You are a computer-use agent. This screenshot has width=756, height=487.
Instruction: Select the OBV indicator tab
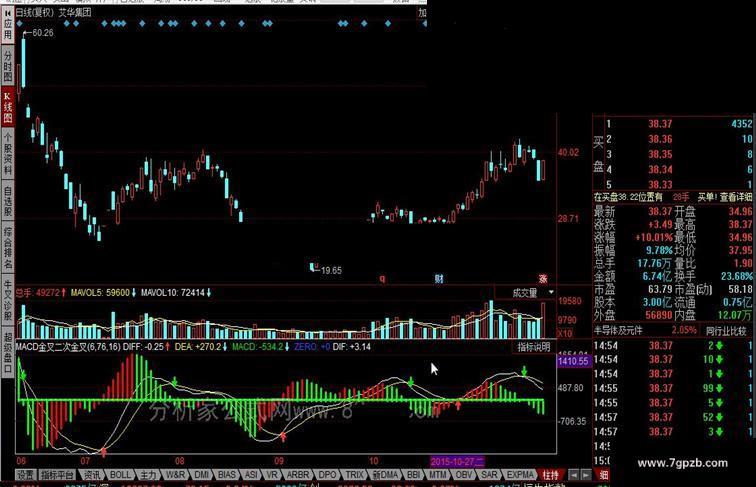tap(464, 475)
